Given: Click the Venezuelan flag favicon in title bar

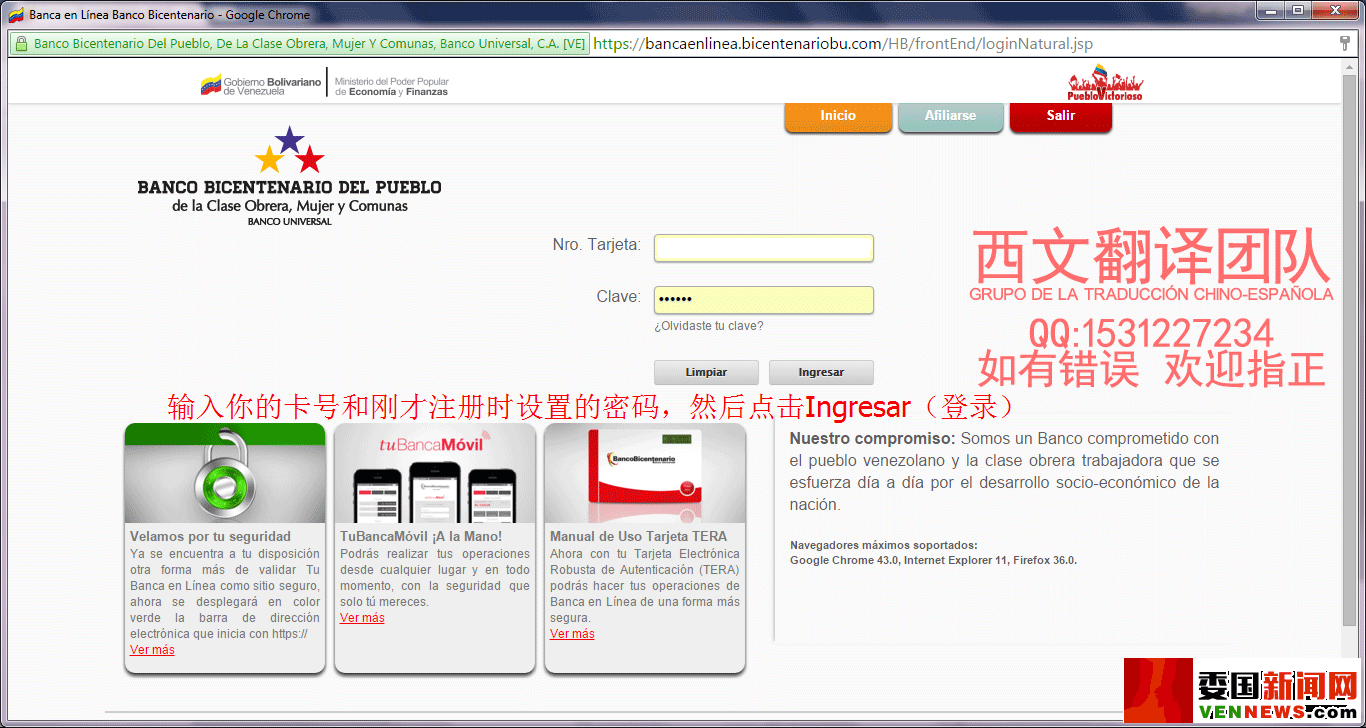Looking at the screenshot, I should (15, 15).
